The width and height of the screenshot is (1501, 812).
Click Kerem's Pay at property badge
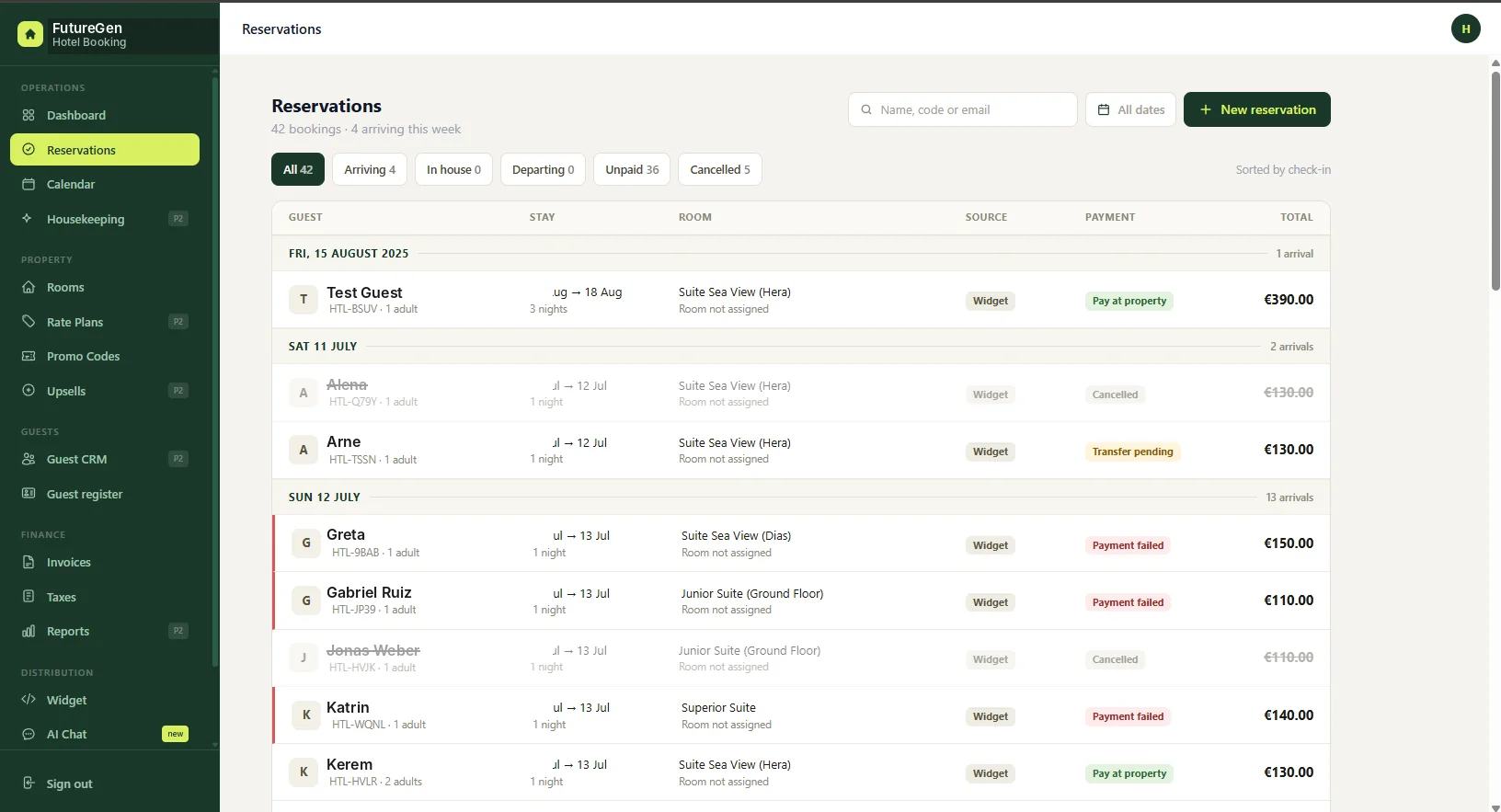(x=1129, y=773)
